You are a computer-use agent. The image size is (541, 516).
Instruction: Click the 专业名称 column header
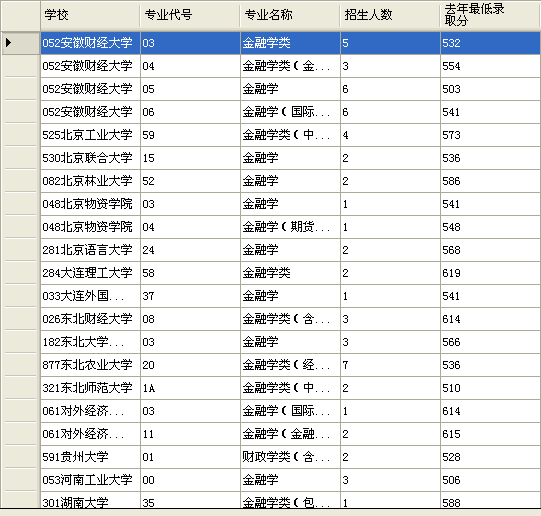[290, 15]
